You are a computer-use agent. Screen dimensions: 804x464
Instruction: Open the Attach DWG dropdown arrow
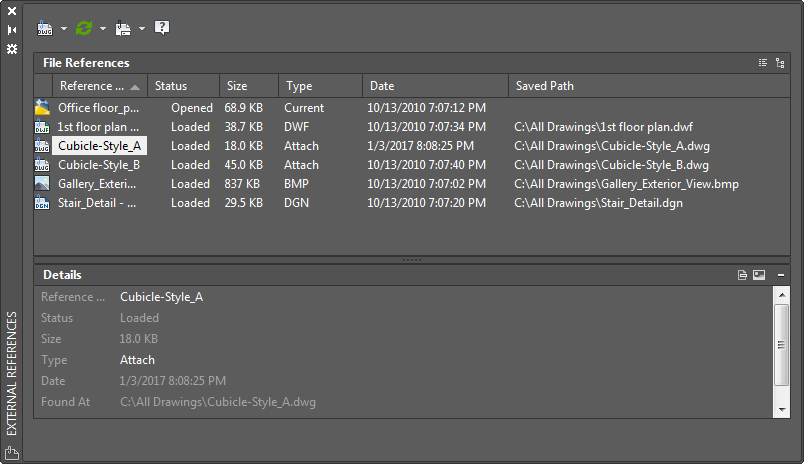pos(64,28)
